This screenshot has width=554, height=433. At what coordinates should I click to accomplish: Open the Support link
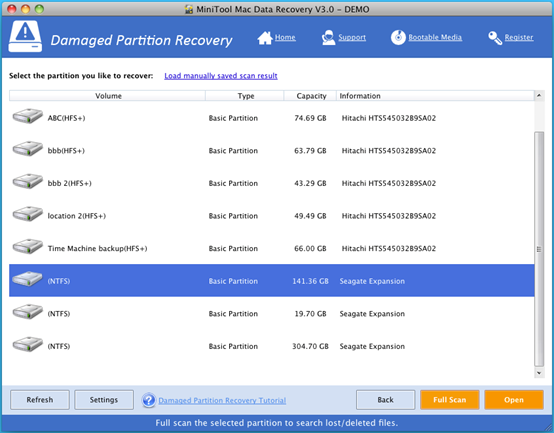352,37
